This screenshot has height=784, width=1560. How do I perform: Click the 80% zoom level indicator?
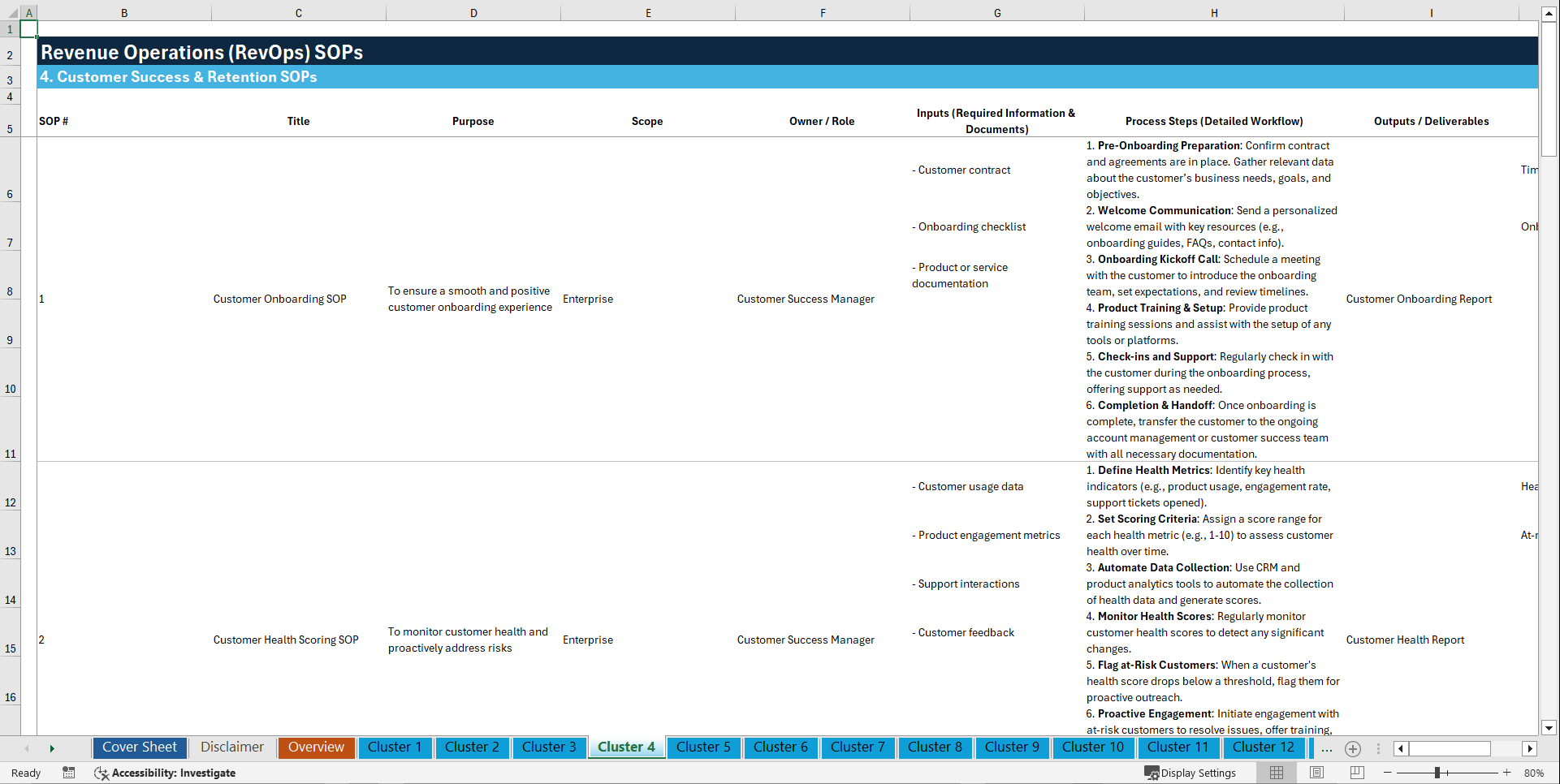coord(1533,773)
